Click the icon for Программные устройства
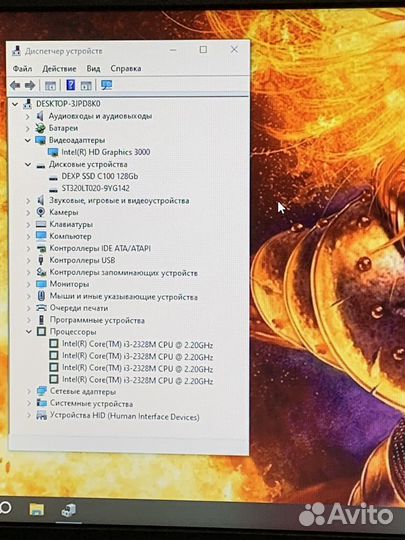 point(41,320)
